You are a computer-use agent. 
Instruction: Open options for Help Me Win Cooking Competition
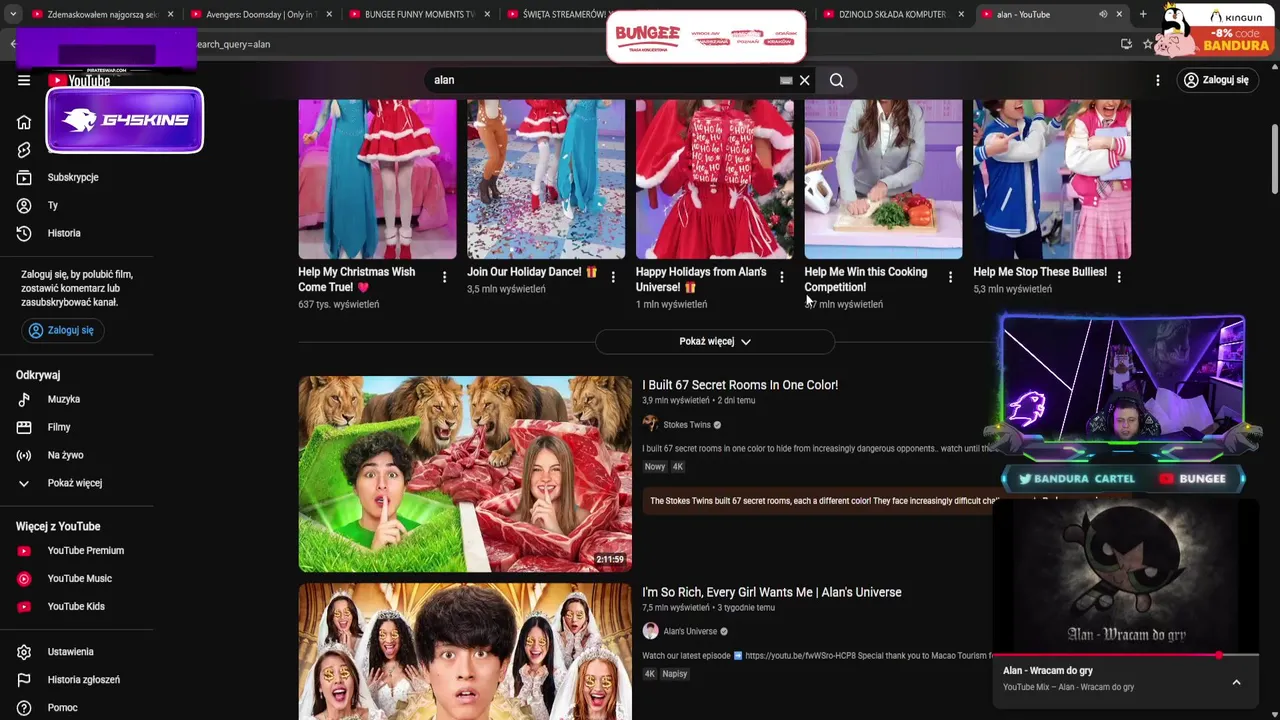(x=950, y=277)
